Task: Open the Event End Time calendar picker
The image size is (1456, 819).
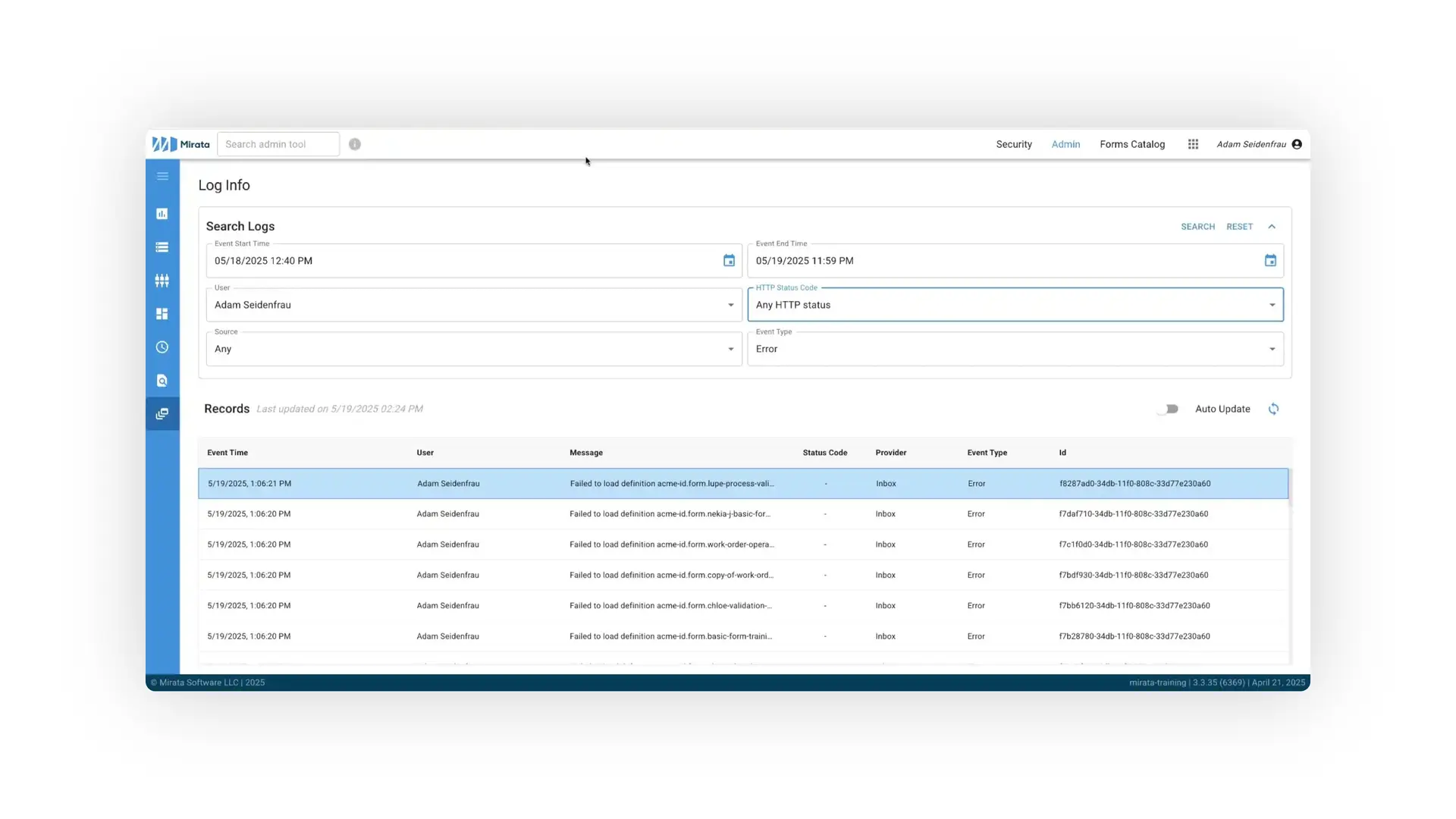Action: tap(1270, 260)
